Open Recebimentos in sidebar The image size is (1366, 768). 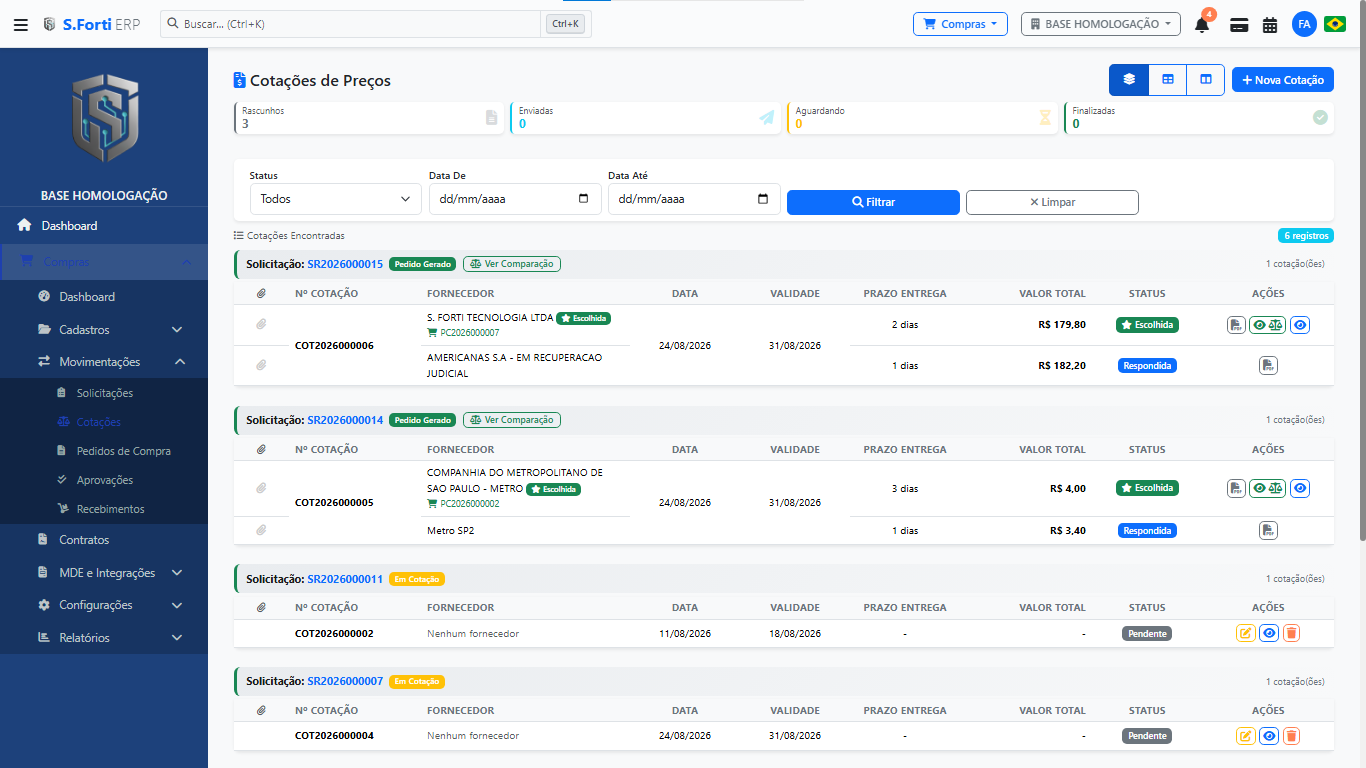[104, 509]
